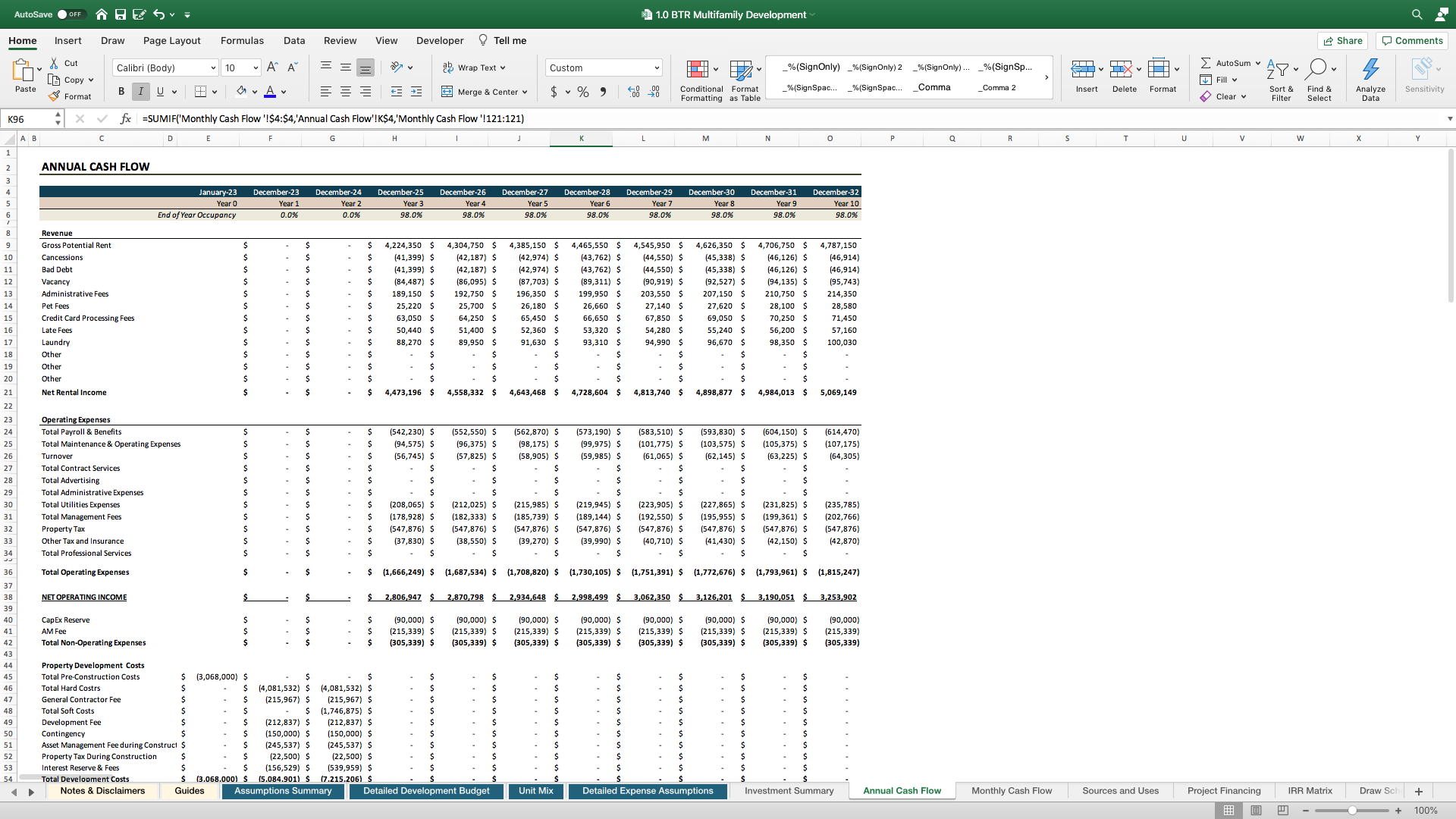Click the Cut scissors icon
Screen dimensions: 1456x819
54,63
